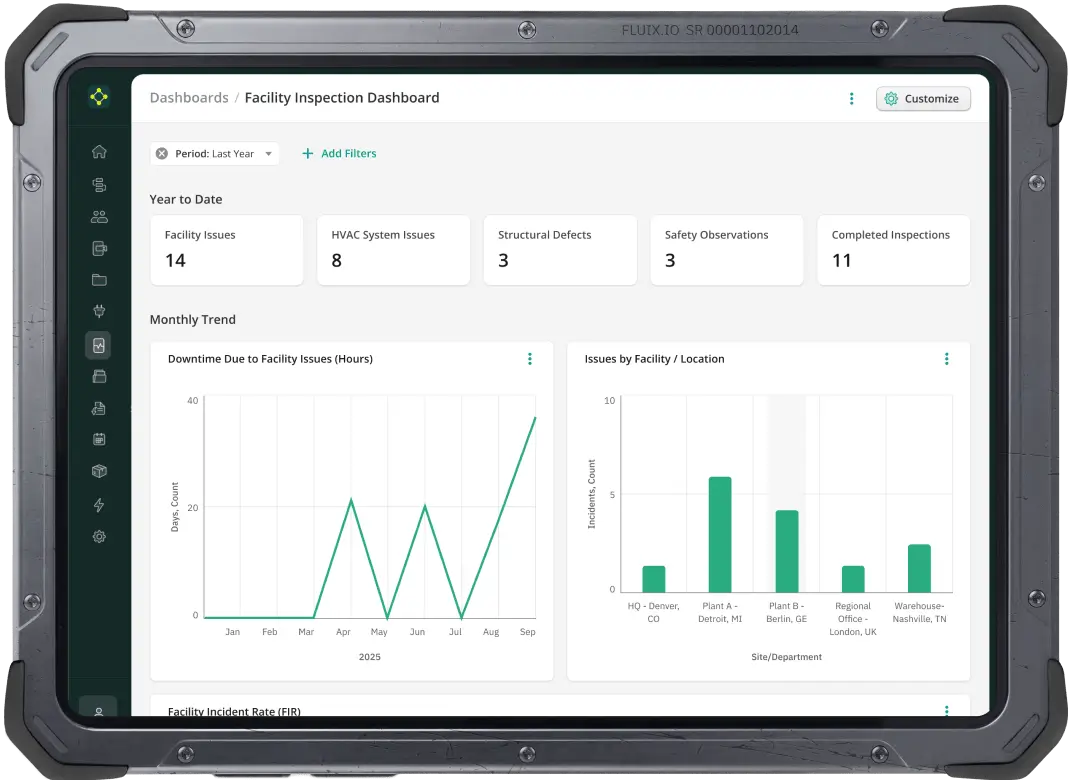1070x780 pixels.
Task: Open the team members icon in sidebar
Action: pyautogui.click(x=99, y=216)
